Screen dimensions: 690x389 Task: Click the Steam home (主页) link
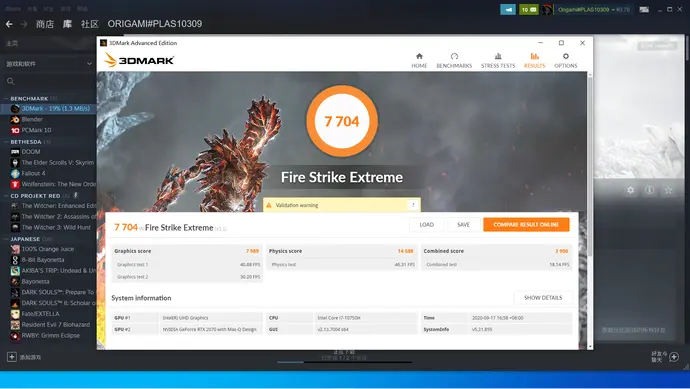click(x=12, y=43)
